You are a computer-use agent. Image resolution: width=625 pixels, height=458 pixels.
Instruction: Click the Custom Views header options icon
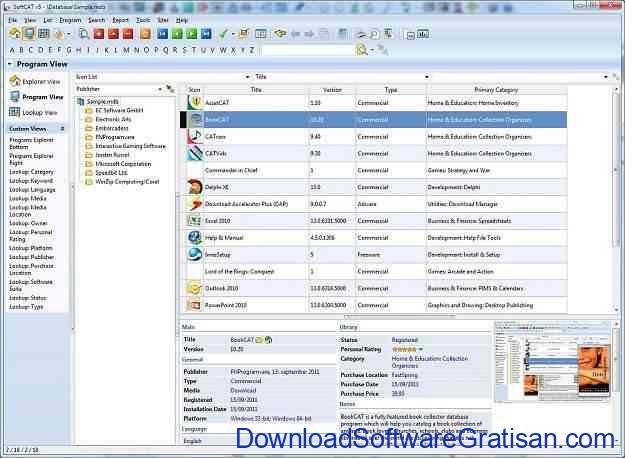click(x=62, y=129)
